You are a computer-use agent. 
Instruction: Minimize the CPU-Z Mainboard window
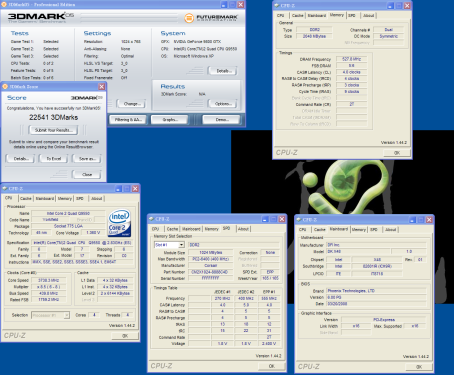click(x=412, y=220)
